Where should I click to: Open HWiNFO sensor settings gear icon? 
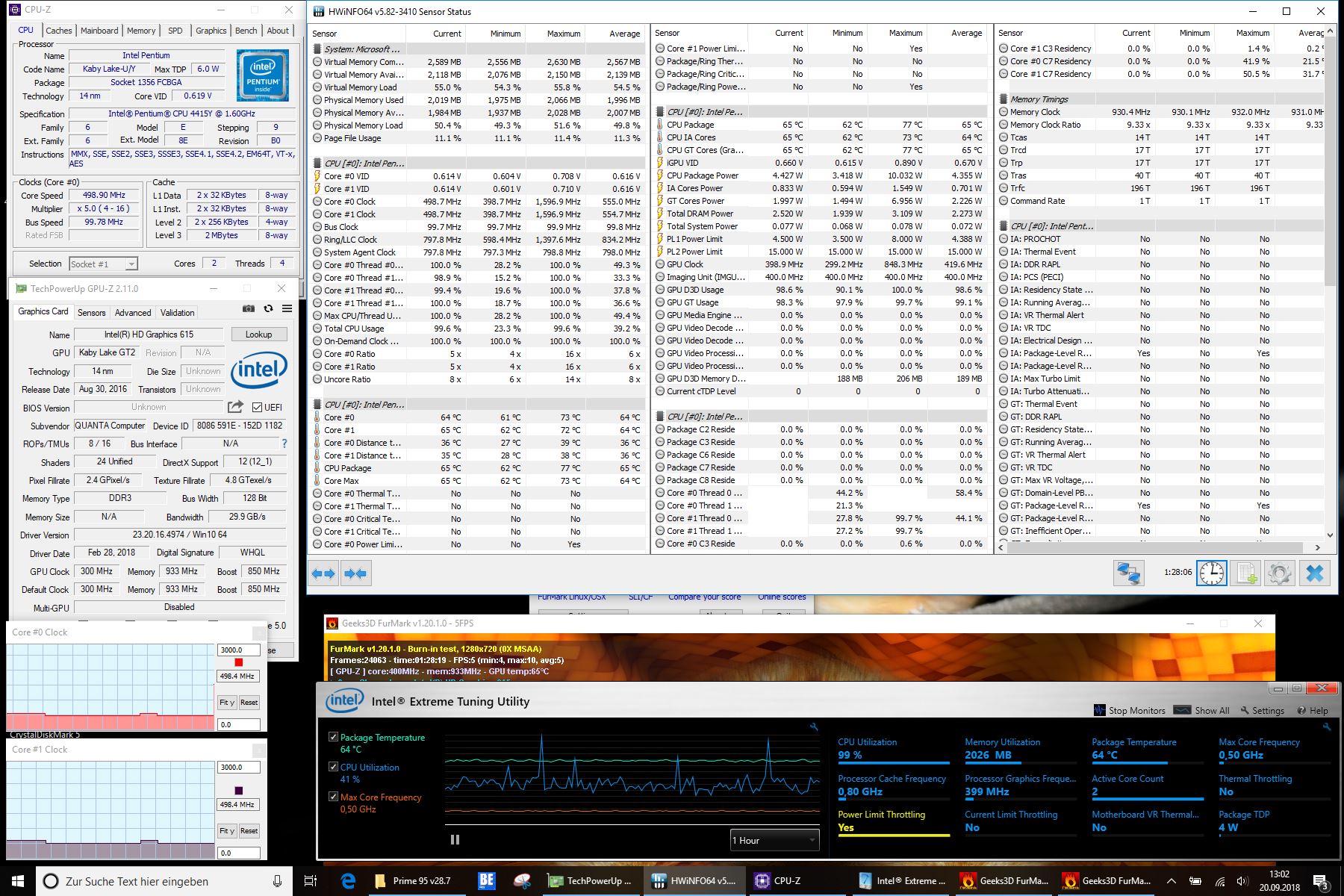click(1280, 573)
